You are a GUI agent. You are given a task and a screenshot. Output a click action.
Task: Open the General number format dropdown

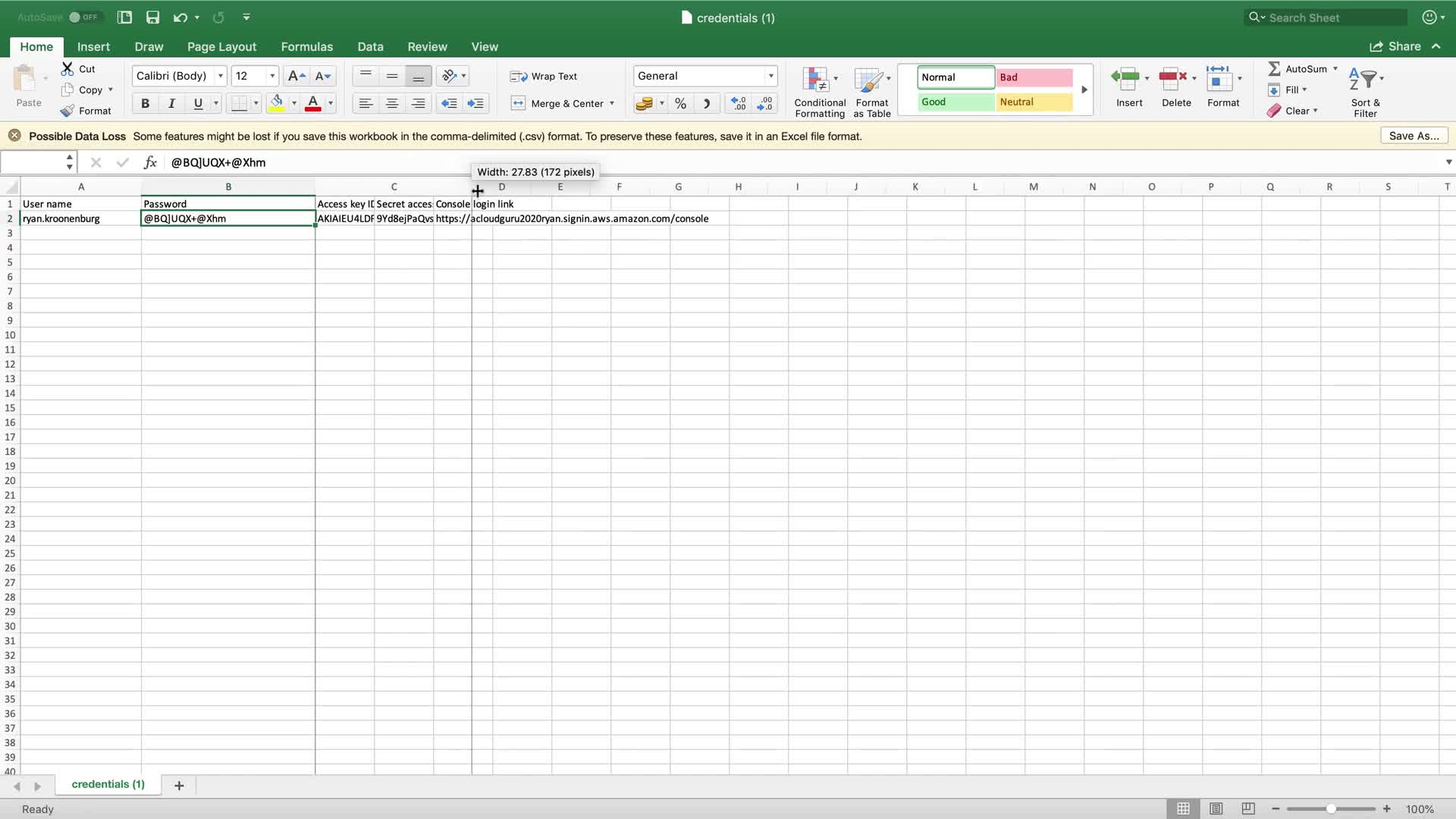tap(770, 76)
